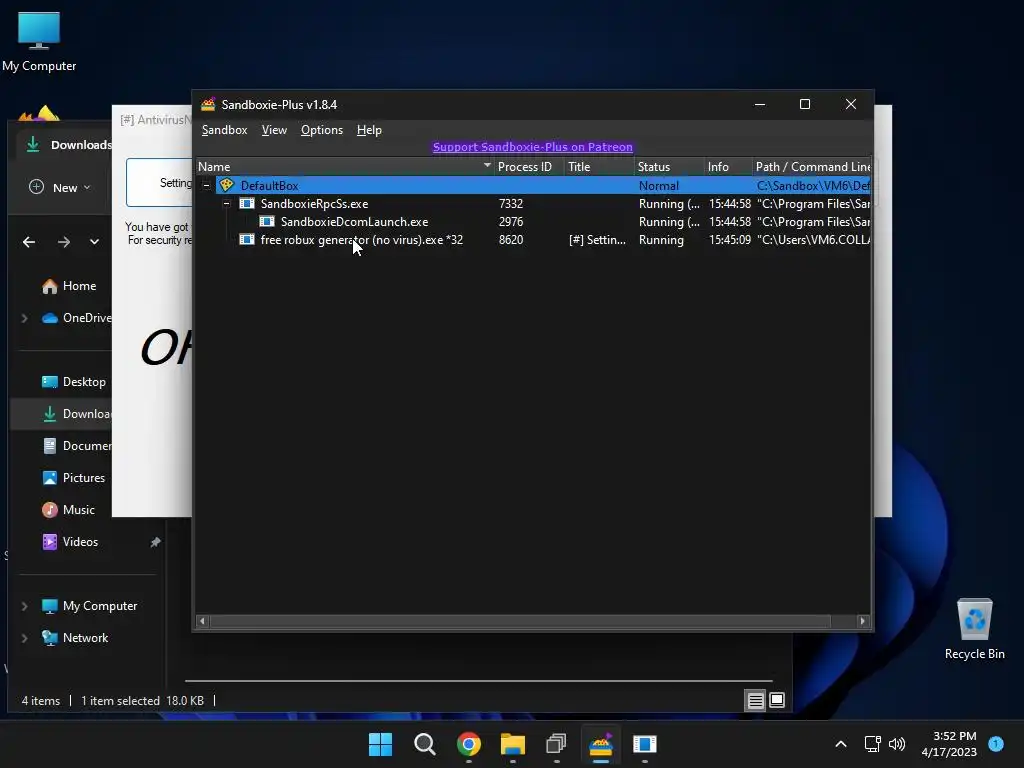Follow the Support Sandboxie-Plus on Patreon link
The width and height of the screenshot is (1024, 768).
[x=532, y=147]
